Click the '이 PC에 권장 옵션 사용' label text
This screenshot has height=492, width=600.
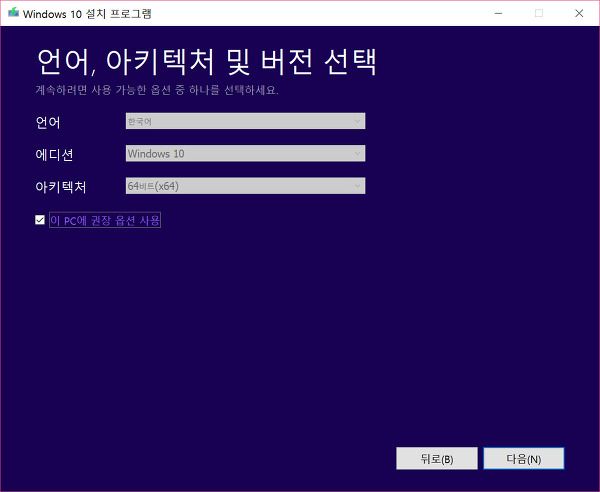pyautogui.click(x=105, y=220)
